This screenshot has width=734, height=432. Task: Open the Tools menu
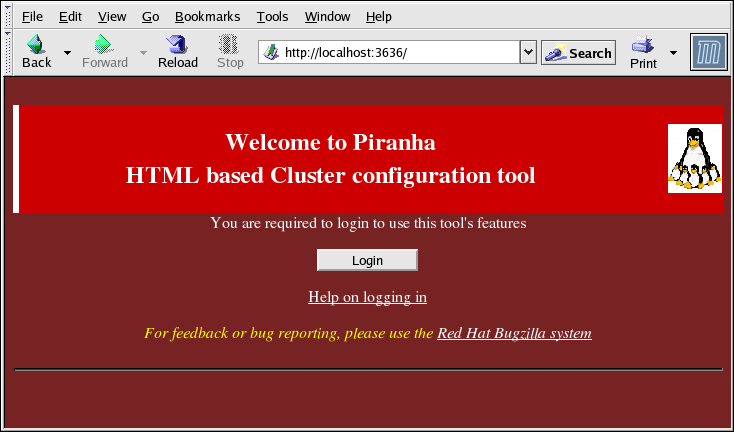[272, 17]
